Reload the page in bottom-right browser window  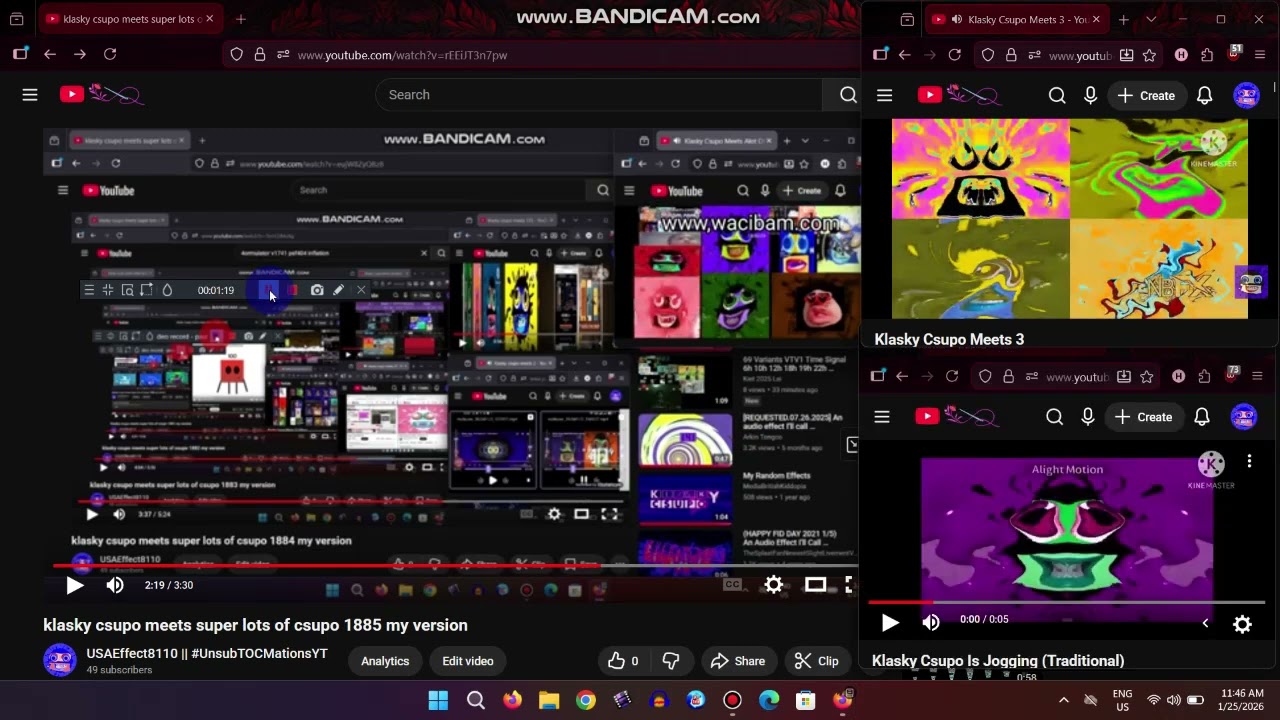[x=952, y=377]
